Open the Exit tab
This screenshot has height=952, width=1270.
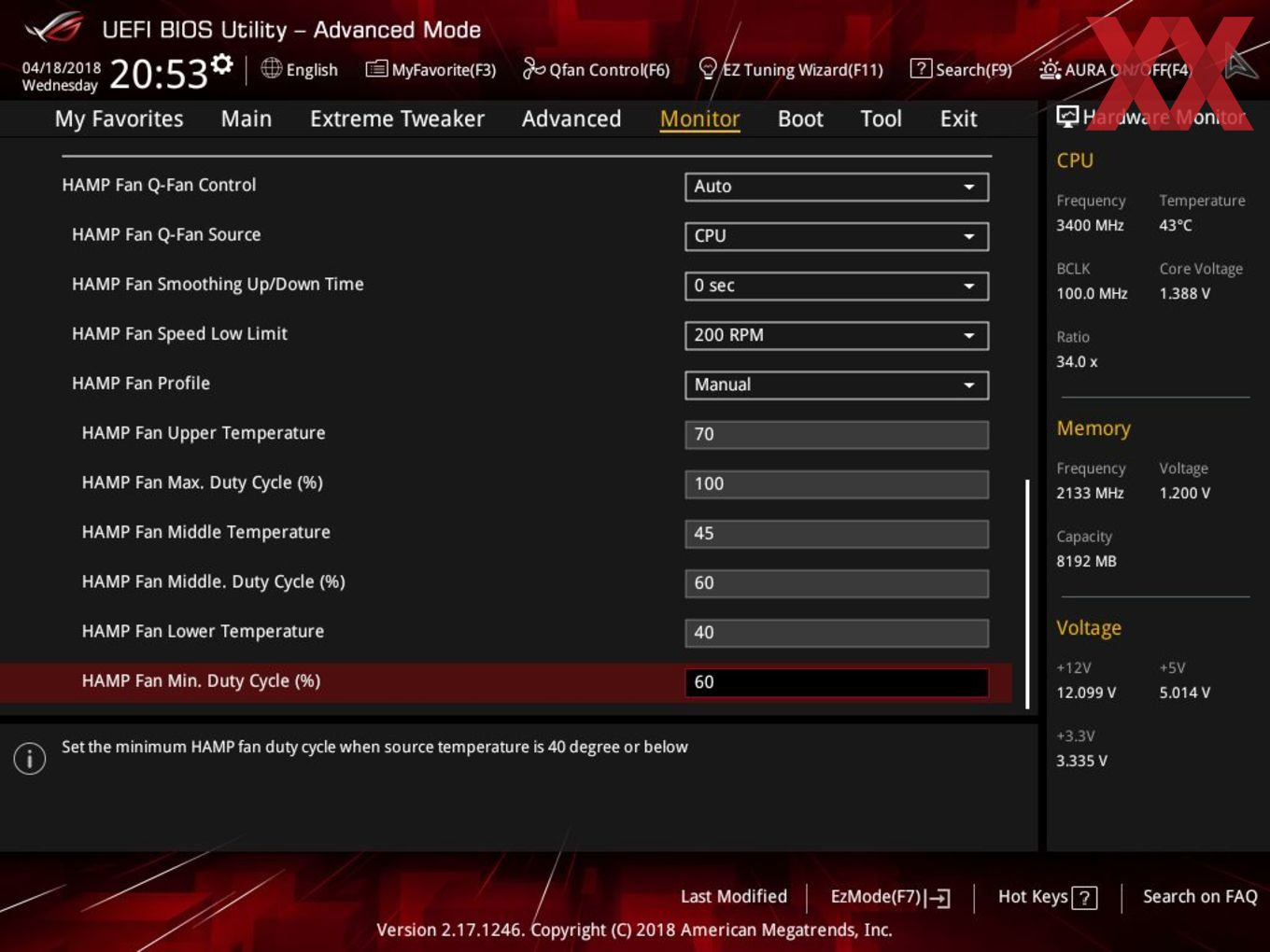[x=958, y=119]
